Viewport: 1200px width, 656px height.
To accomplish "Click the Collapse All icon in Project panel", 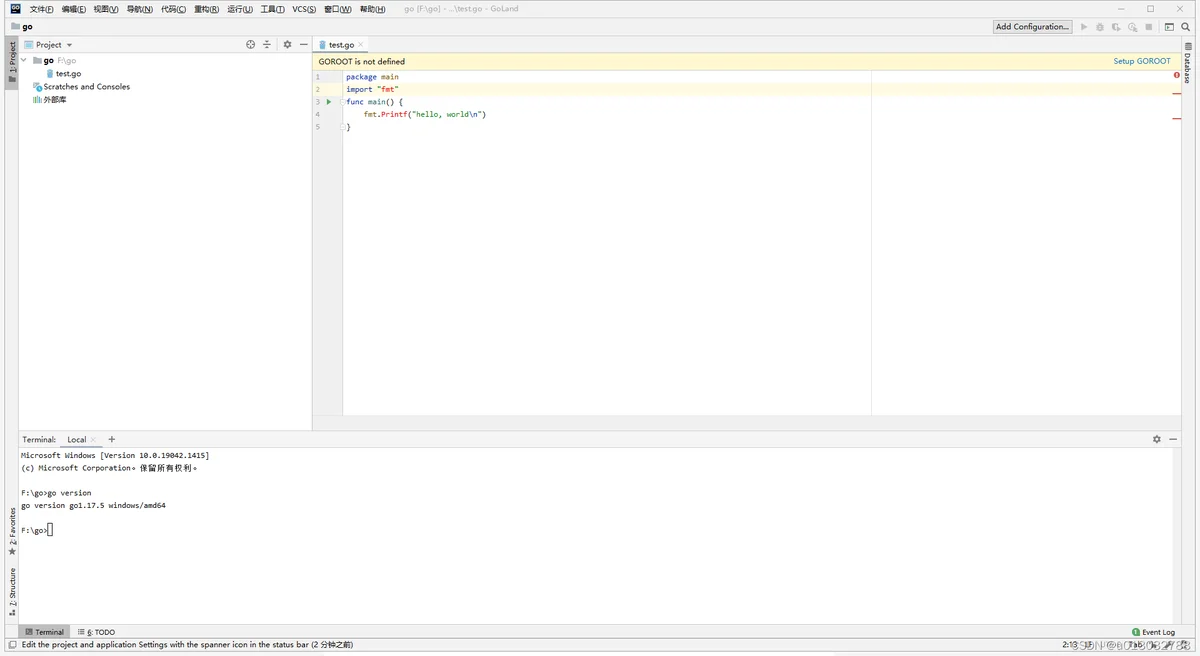I will [267, 45].
